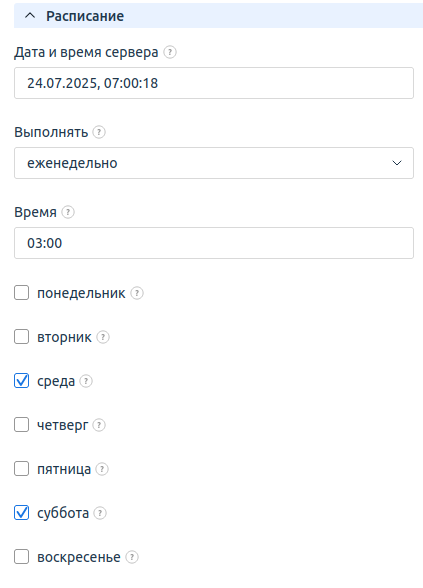This screenshot has height=588, width=423.
Task: Click help icon beside среда
Action: pos(86,381)
